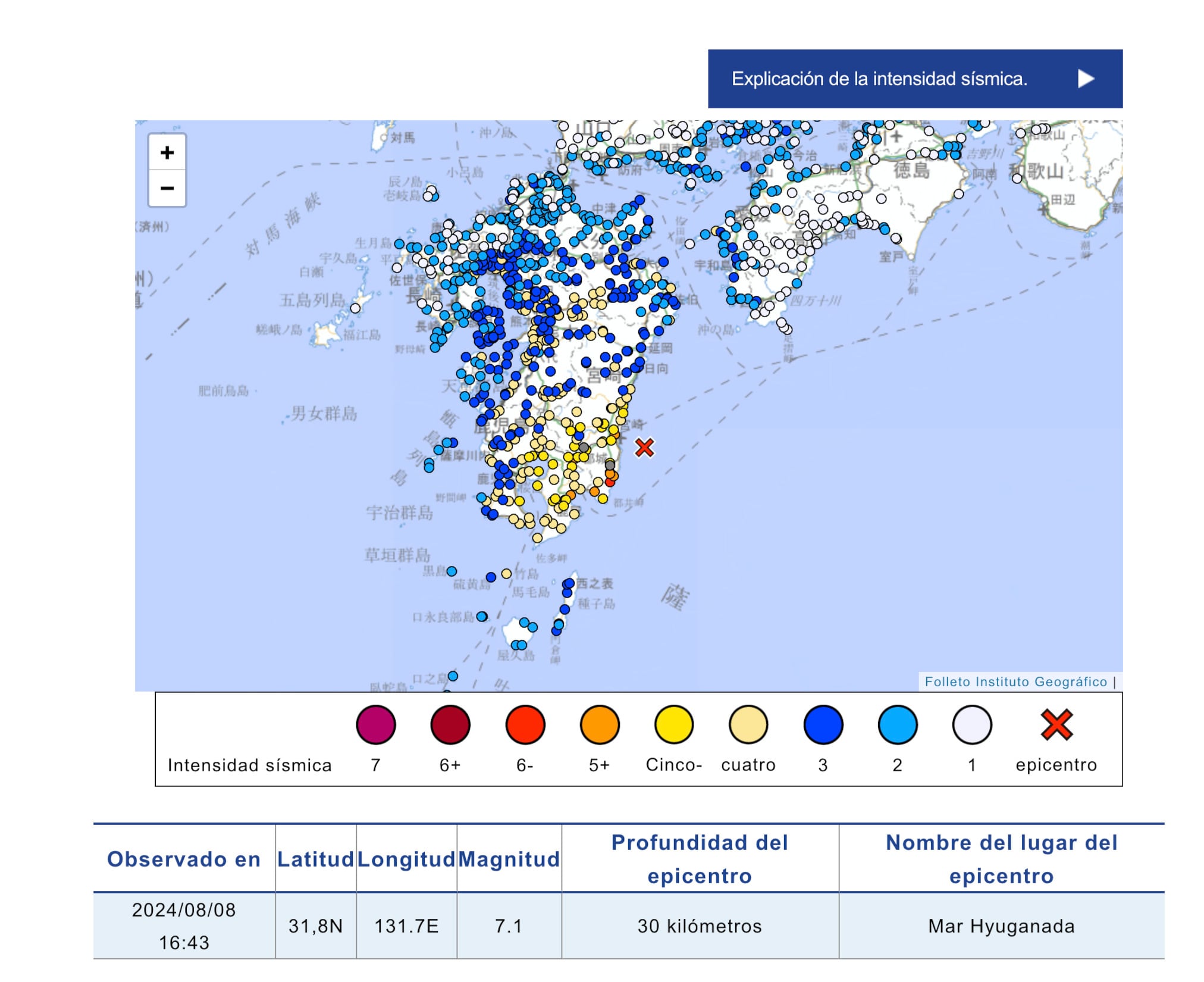Zoom out using the minus button

tap(167, 188)
